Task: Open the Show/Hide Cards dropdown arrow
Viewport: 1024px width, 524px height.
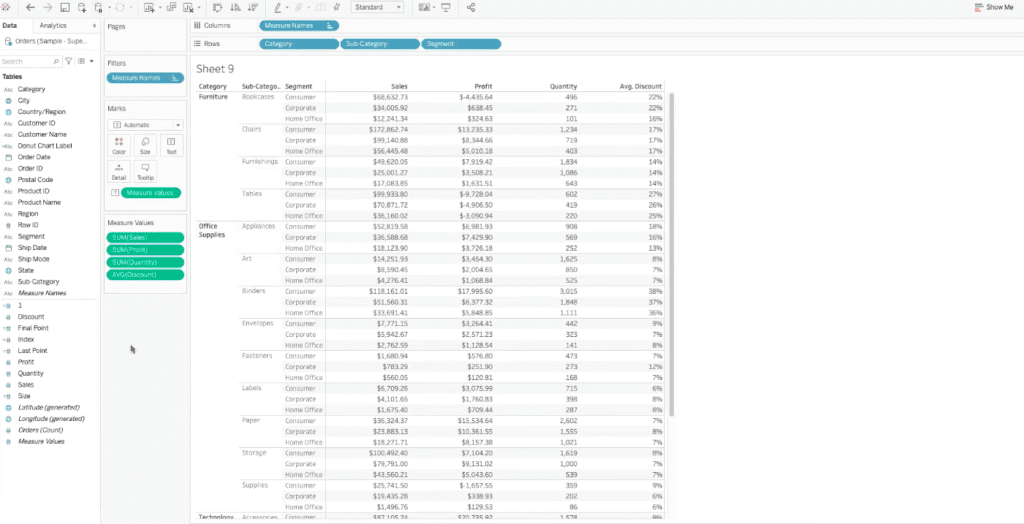Action: click(x=434, y=8)
